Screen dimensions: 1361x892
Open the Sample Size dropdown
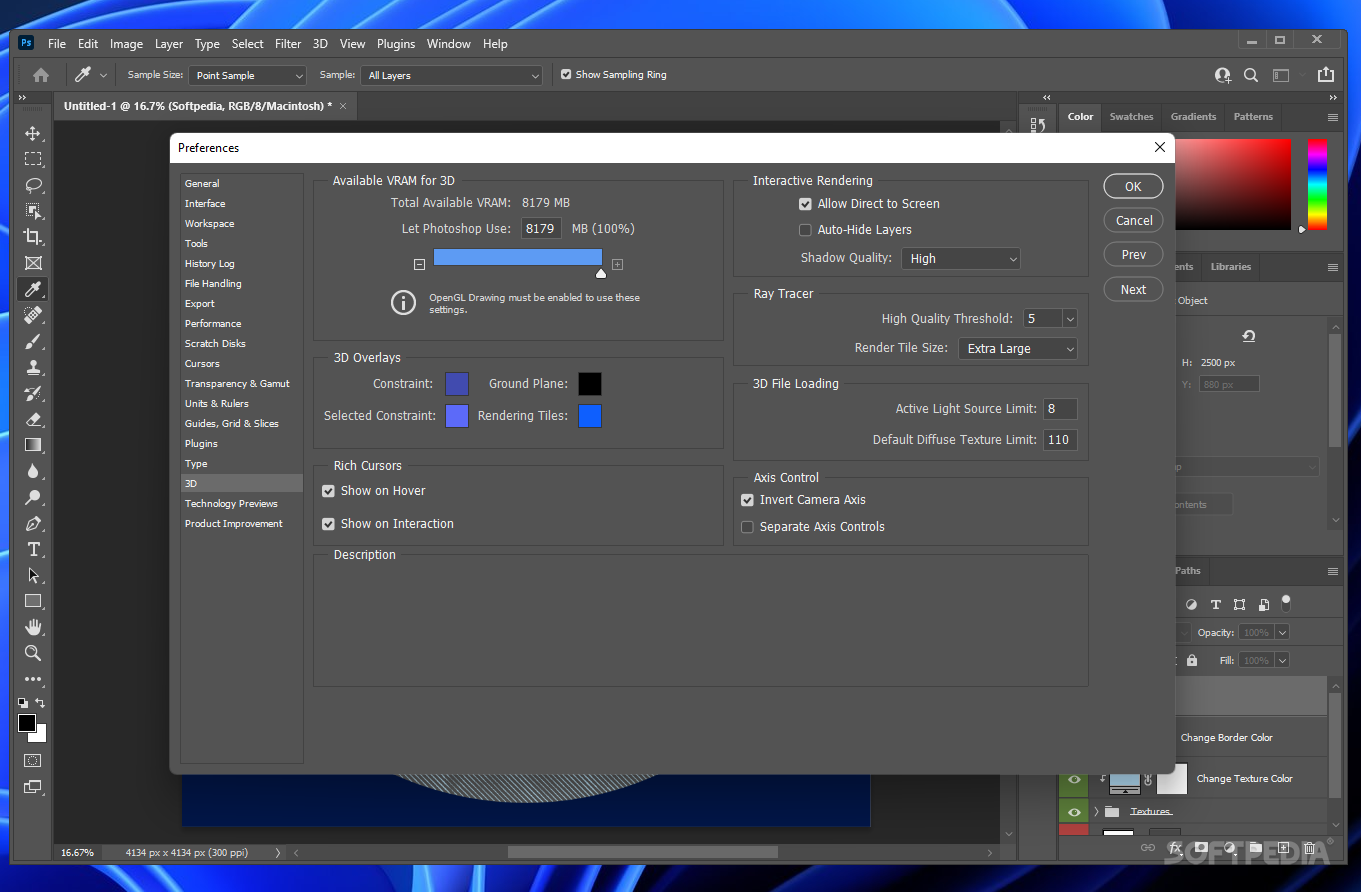(248, 76)
